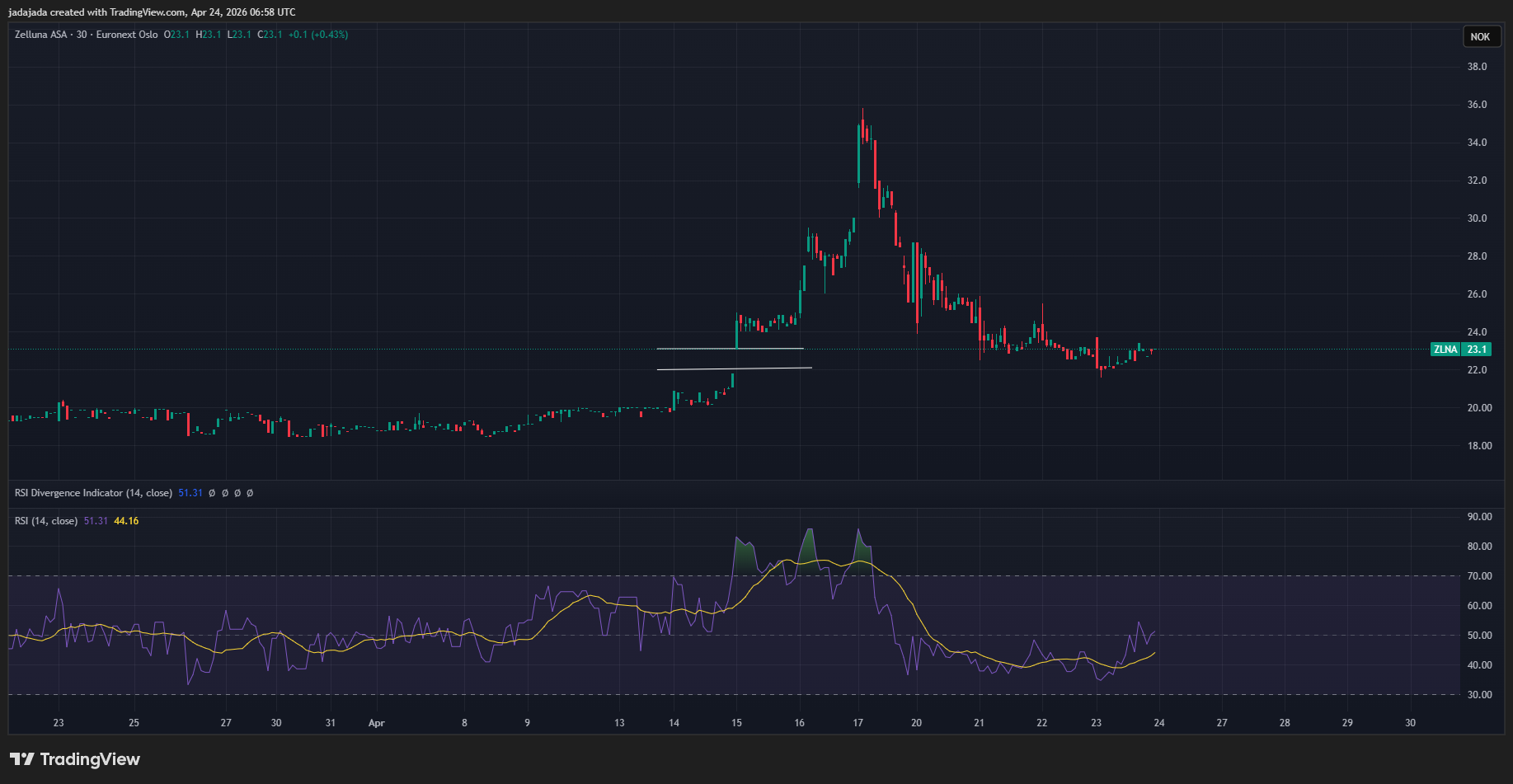
Task: Open the RSI Divergence Indicator legend label
Action: (x=93, y=493)
